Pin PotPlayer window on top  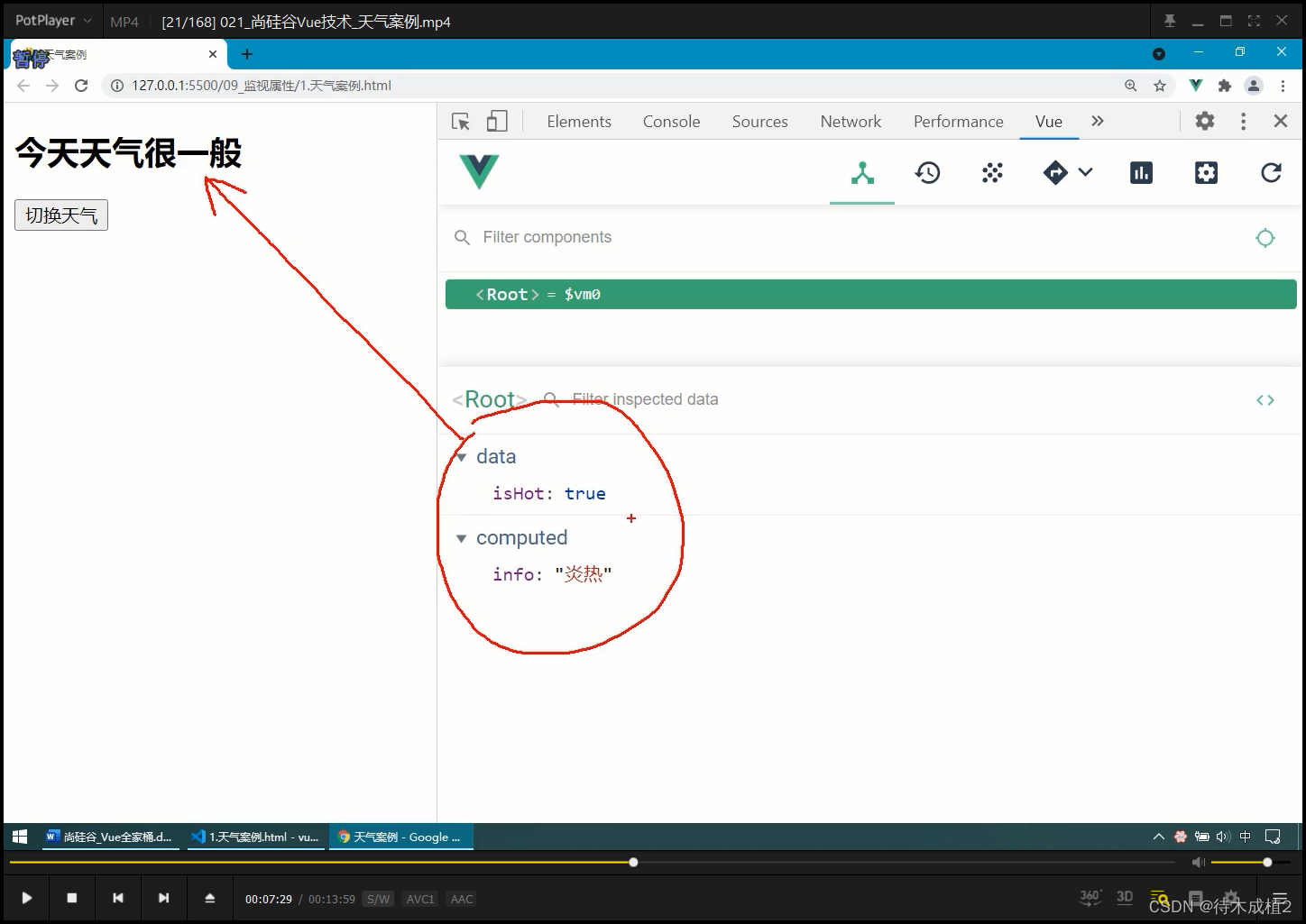click(x=1170, y=21)
